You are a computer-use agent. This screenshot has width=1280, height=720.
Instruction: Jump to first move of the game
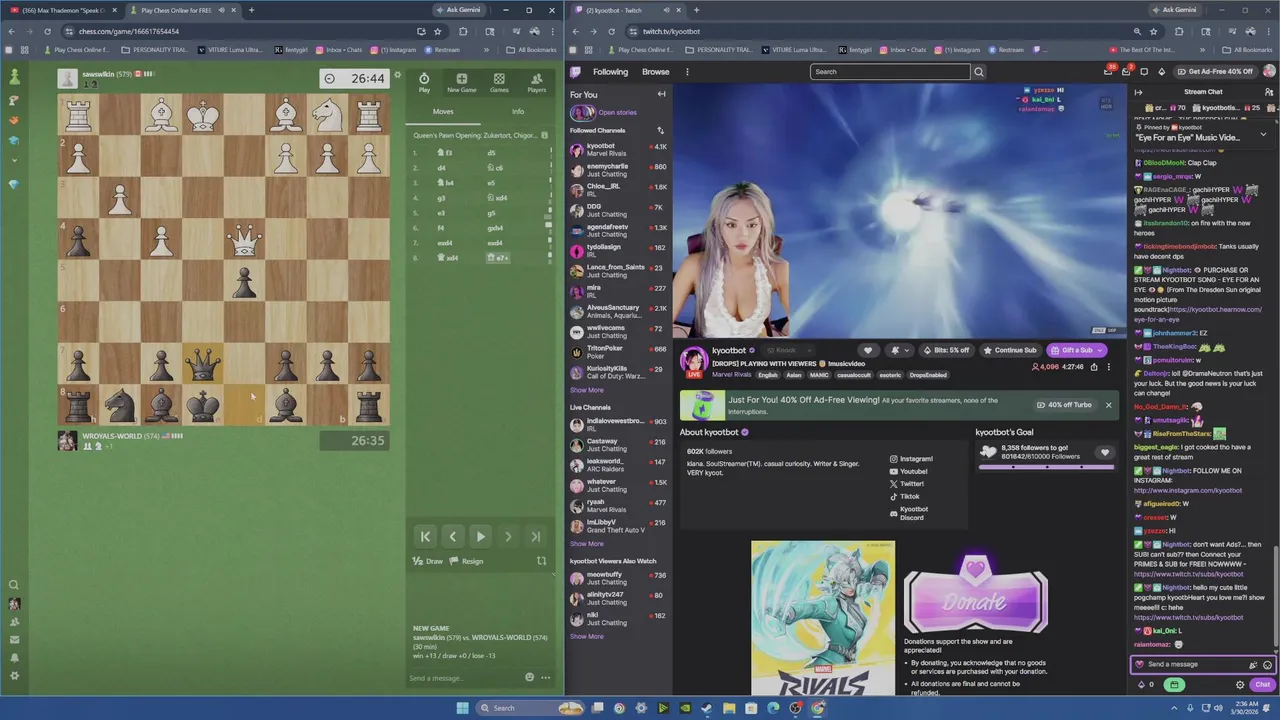click(425, 537)
